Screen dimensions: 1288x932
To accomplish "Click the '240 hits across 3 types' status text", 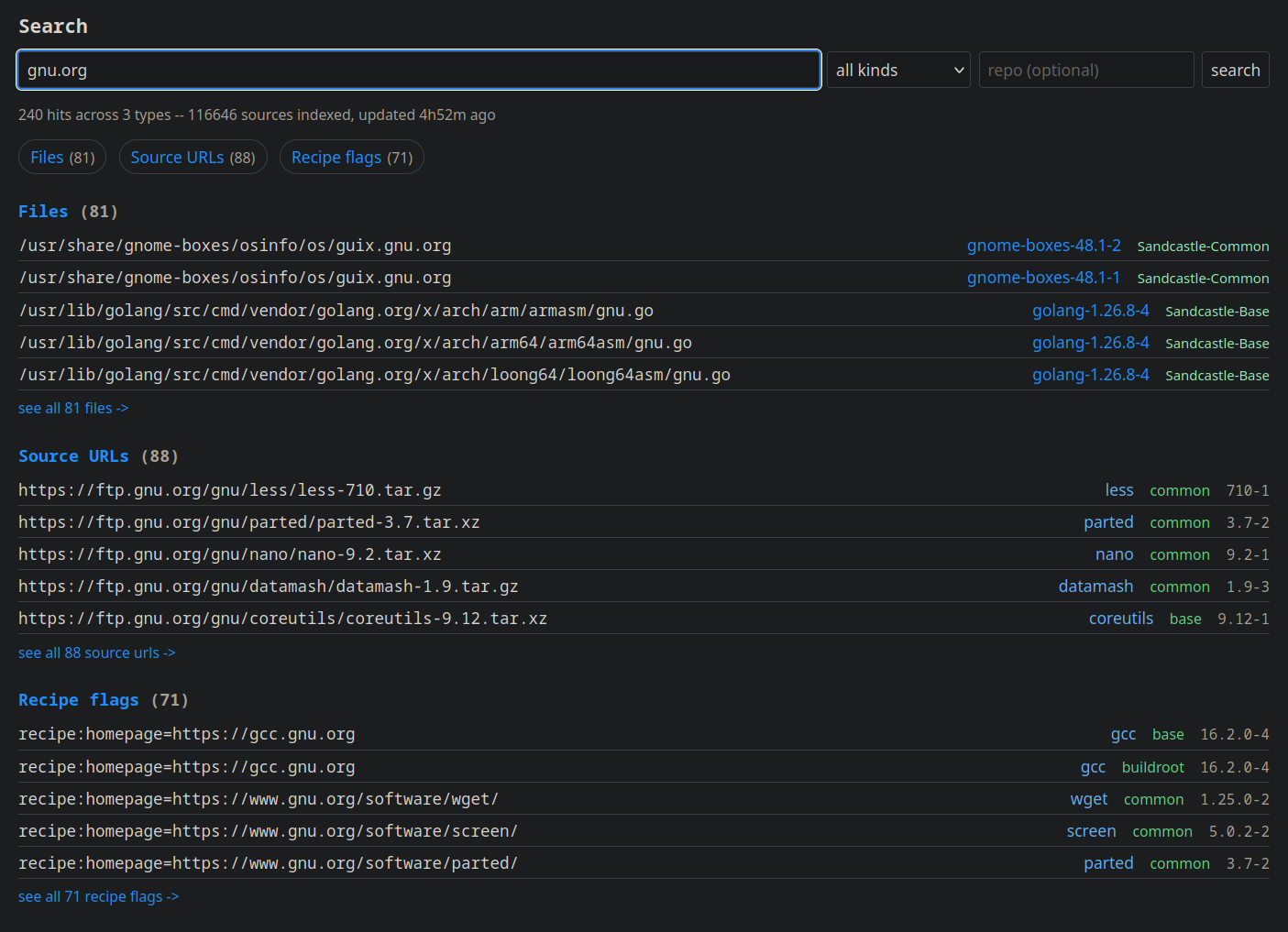I will pos(94,115).
